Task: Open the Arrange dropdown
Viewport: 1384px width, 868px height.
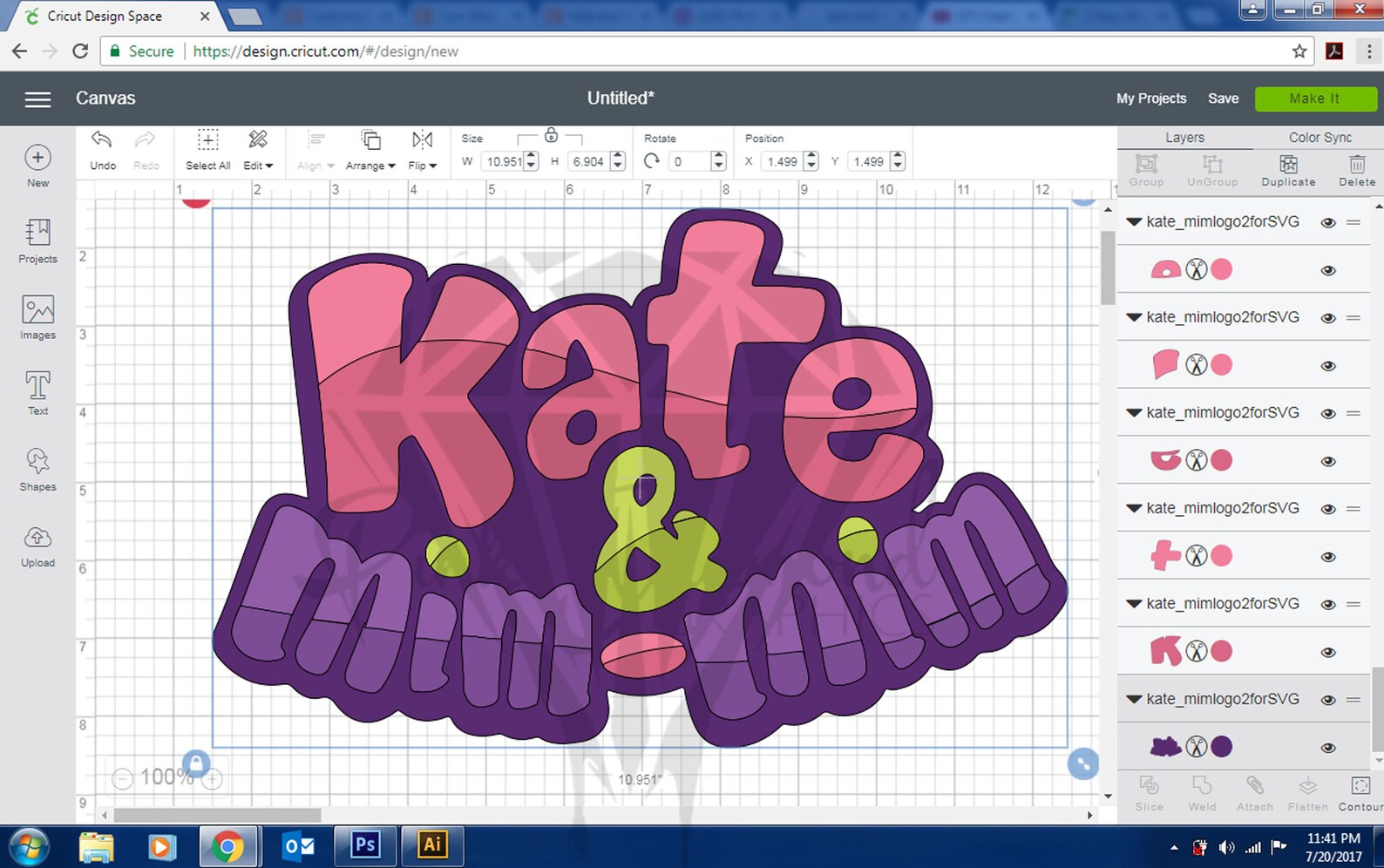Action: coord(370,150)
